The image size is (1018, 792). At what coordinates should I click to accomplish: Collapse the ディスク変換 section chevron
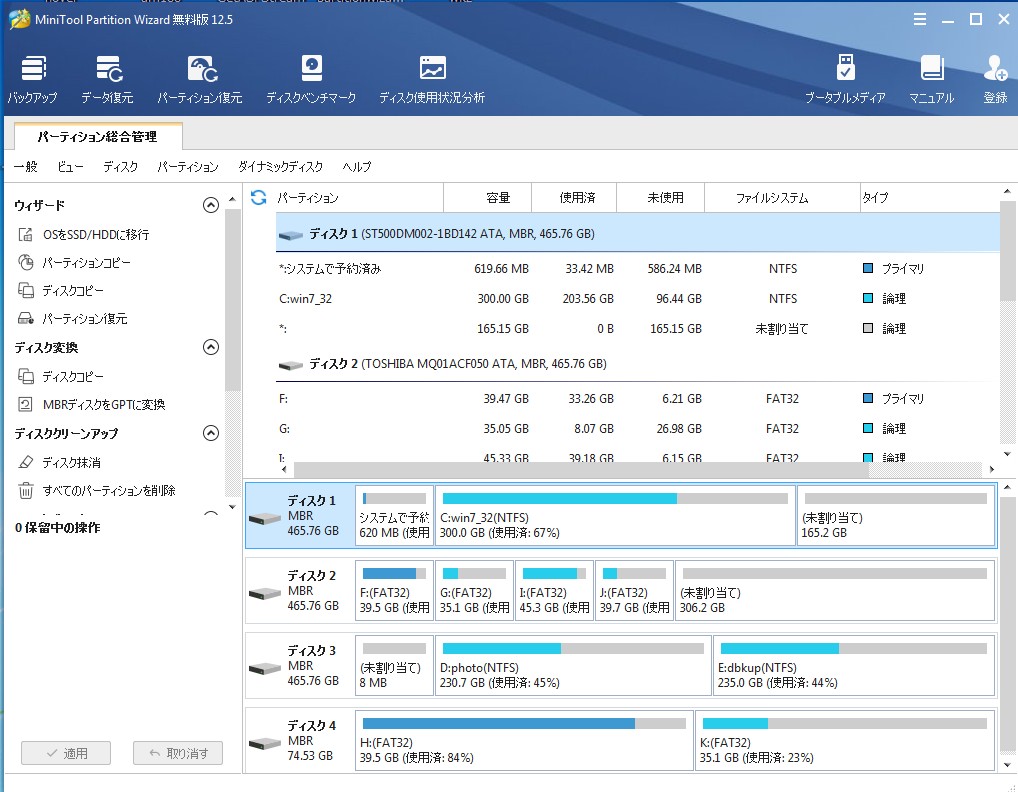(x=210, y=347)
